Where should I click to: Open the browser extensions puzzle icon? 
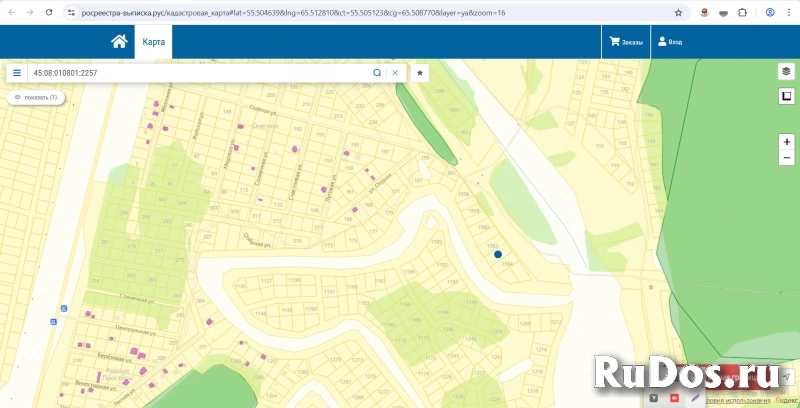point(742,13)
